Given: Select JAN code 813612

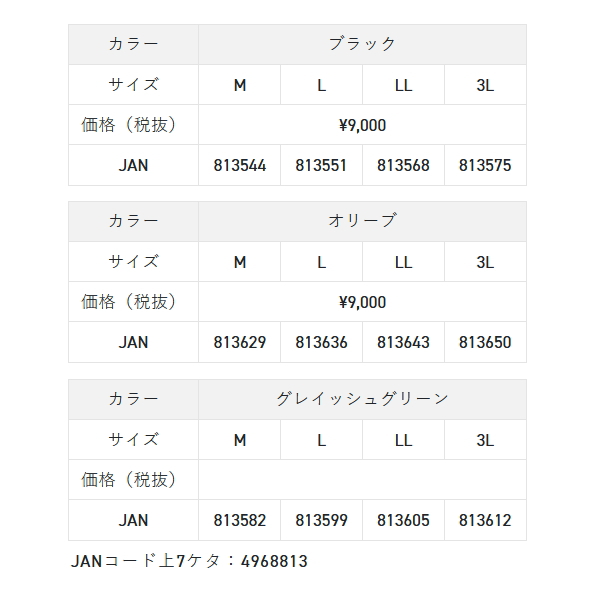Looking at the screenshot, I should [x=485, y=520].
